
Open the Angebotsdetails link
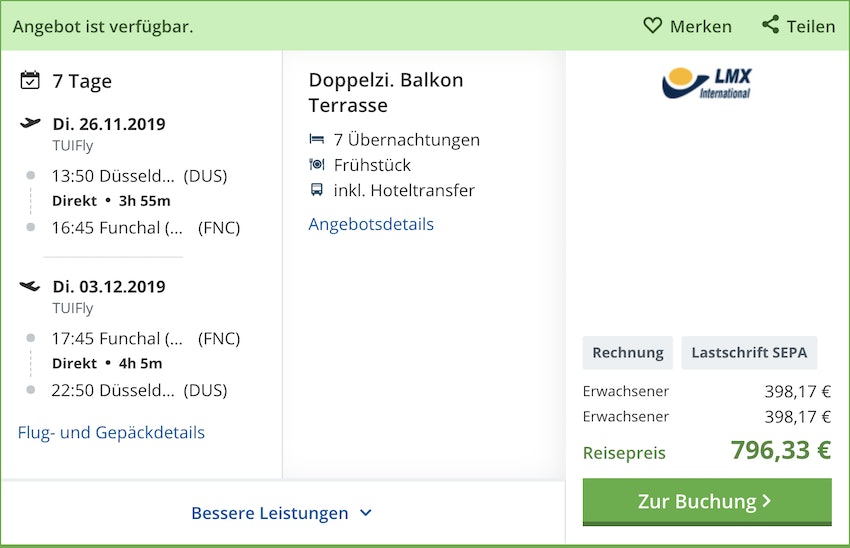[x=371, y=224]
